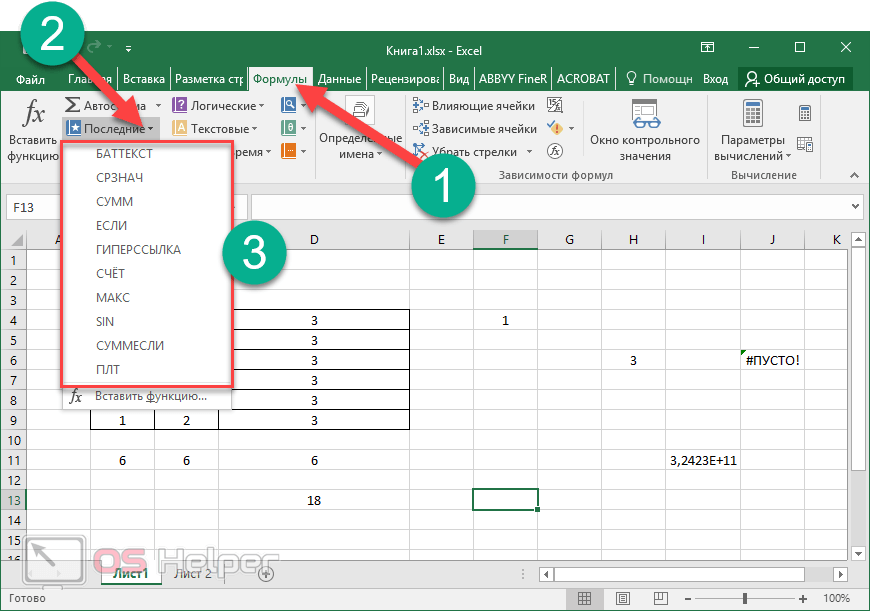870x611 pixels.
Task: Collapse the ribbon with the caret
Action: [854, 175]
